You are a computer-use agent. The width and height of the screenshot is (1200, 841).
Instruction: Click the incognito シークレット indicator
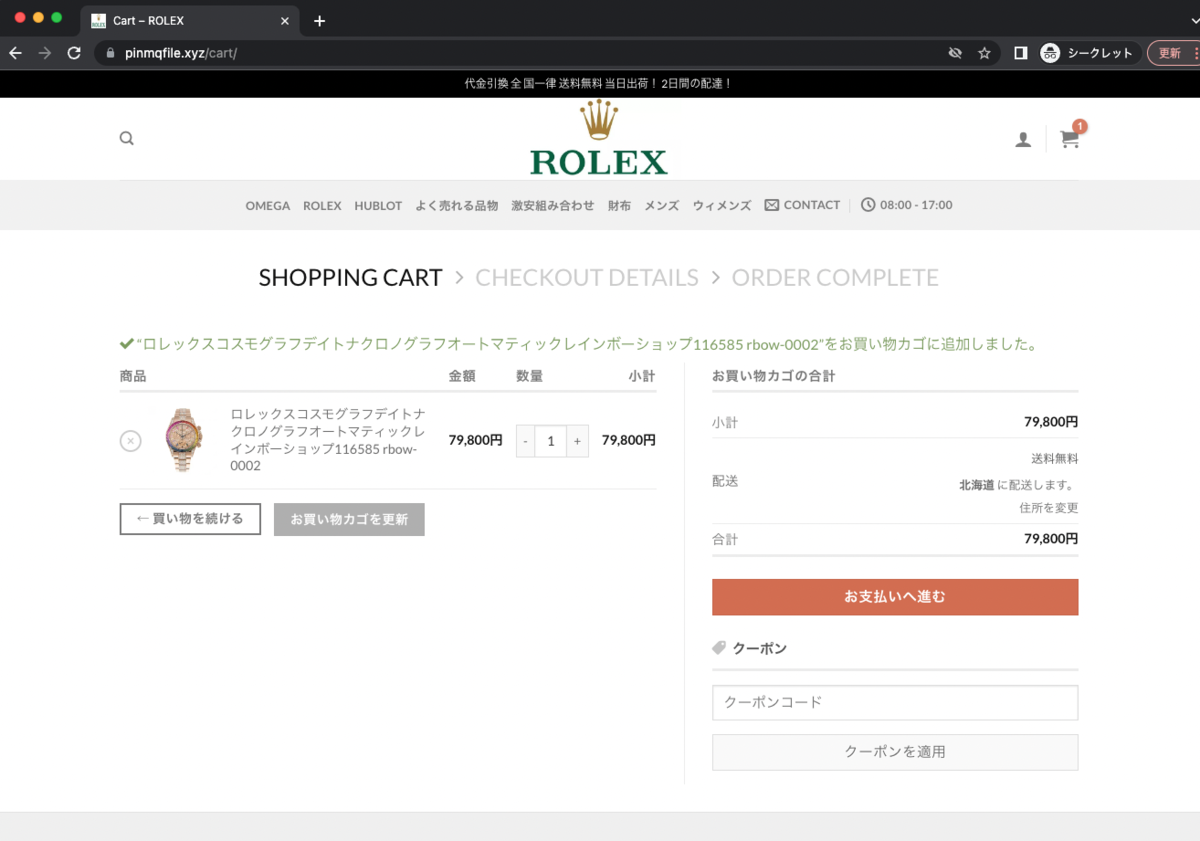[1087, 53]
